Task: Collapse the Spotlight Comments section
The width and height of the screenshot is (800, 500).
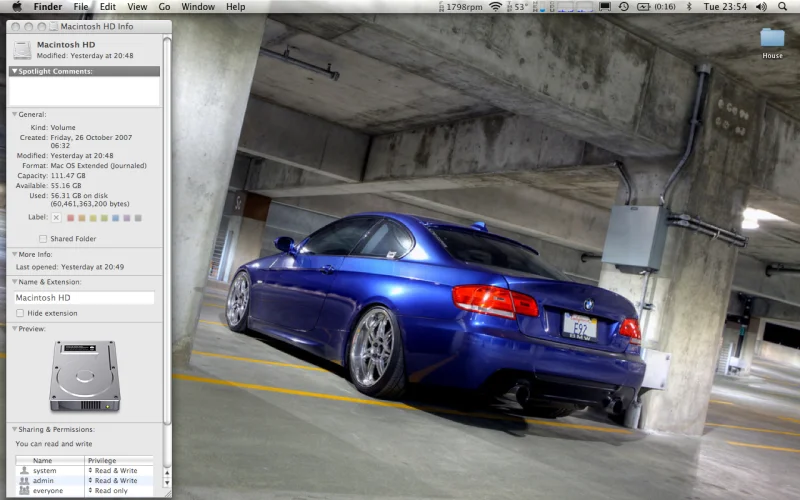Action: [x=14, y=71]
